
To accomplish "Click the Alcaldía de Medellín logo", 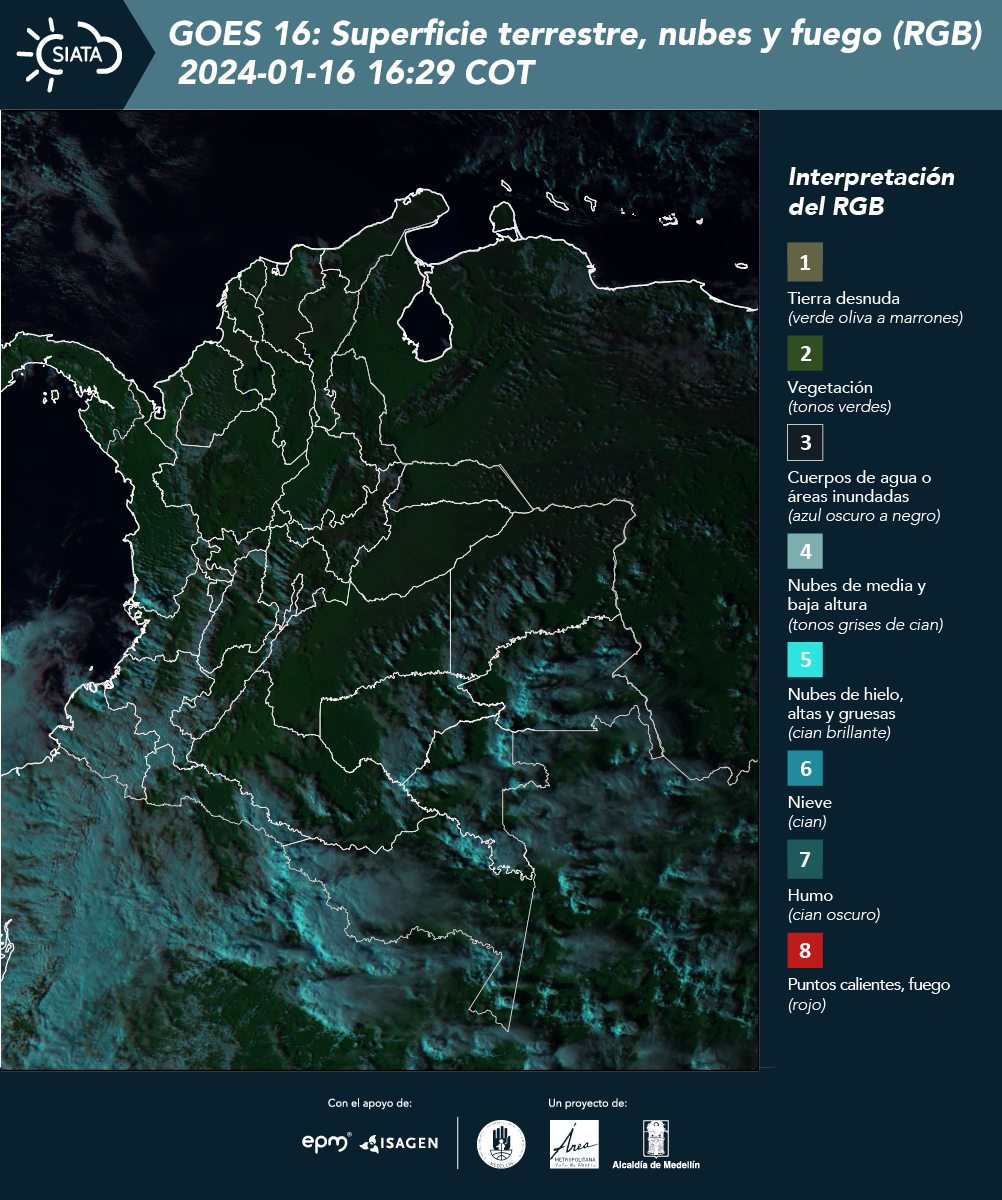I will tap(656, 1145).
